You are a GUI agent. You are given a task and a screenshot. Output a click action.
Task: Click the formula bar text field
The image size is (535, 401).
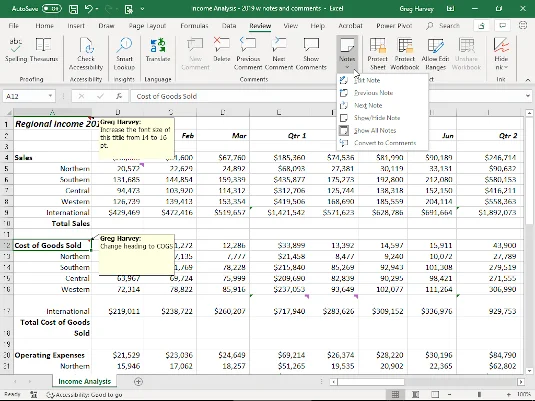(328, 96)
